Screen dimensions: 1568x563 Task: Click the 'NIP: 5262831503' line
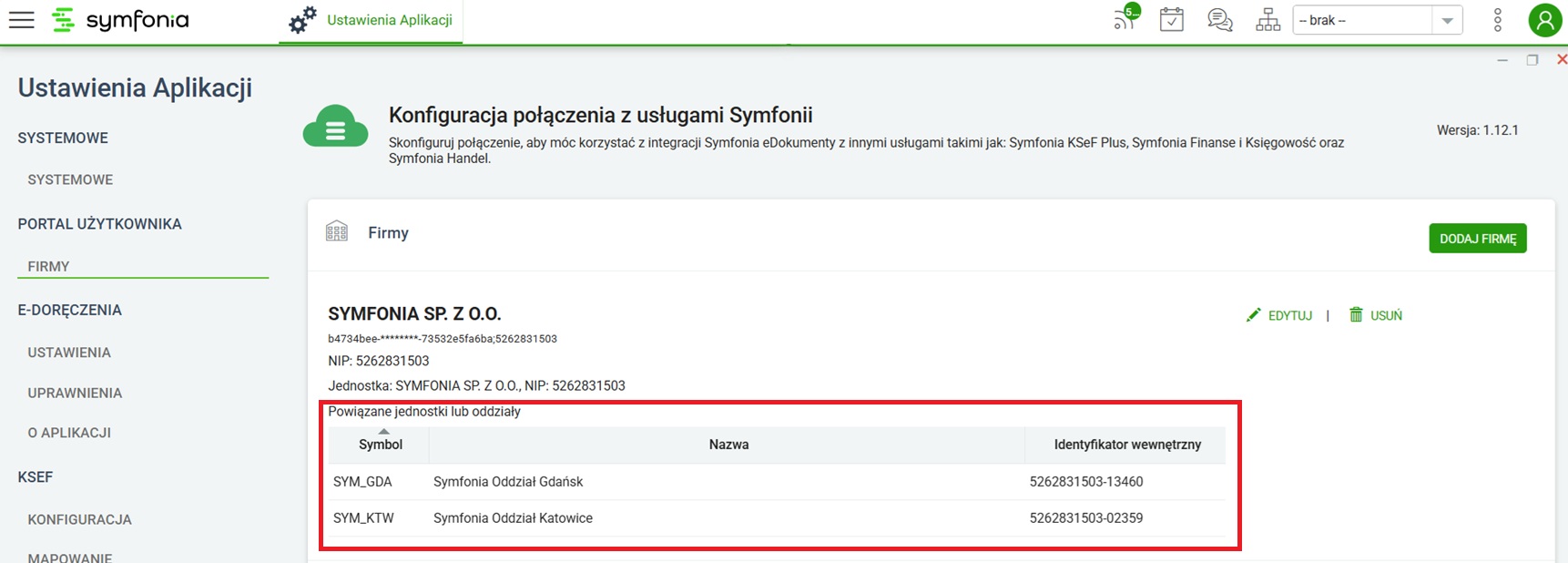pyautogui.click(x=378, y=361)
